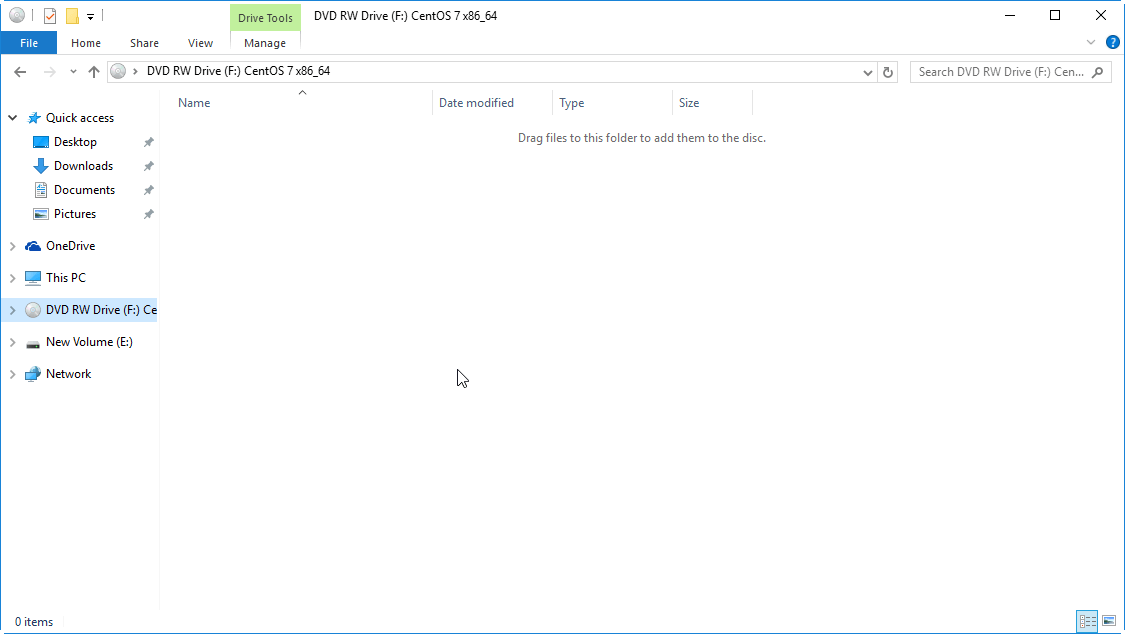The height and width of the screenshot is (634, 1125).
Task: Open the Manage ribbon tab
Action: (265, 43)
